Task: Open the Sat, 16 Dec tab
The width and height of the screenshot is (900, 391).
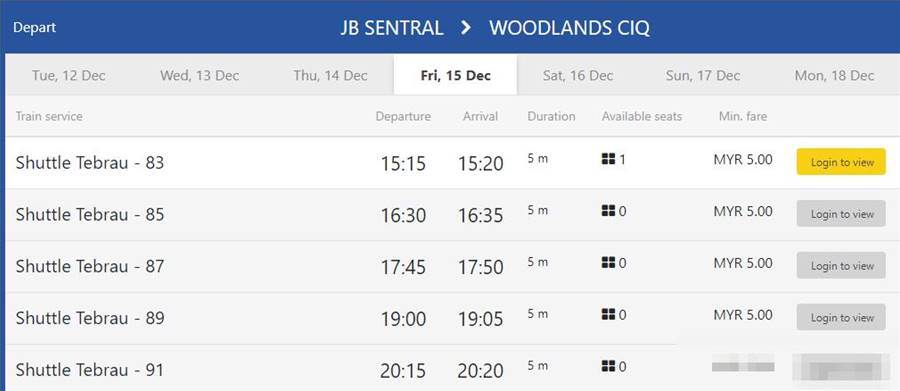Action: click(578, 75)
